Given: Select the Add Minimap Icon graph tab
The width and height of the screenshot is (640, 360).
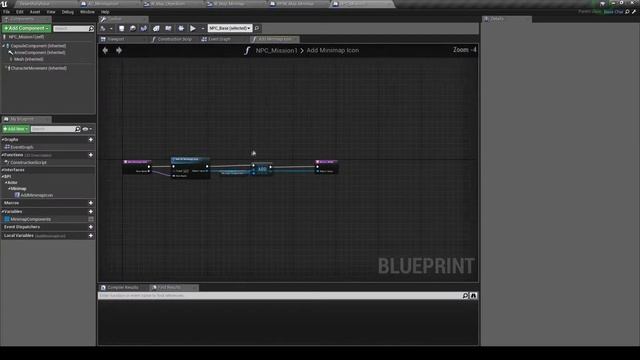Looking at the screenshot, I should [274, 39].
